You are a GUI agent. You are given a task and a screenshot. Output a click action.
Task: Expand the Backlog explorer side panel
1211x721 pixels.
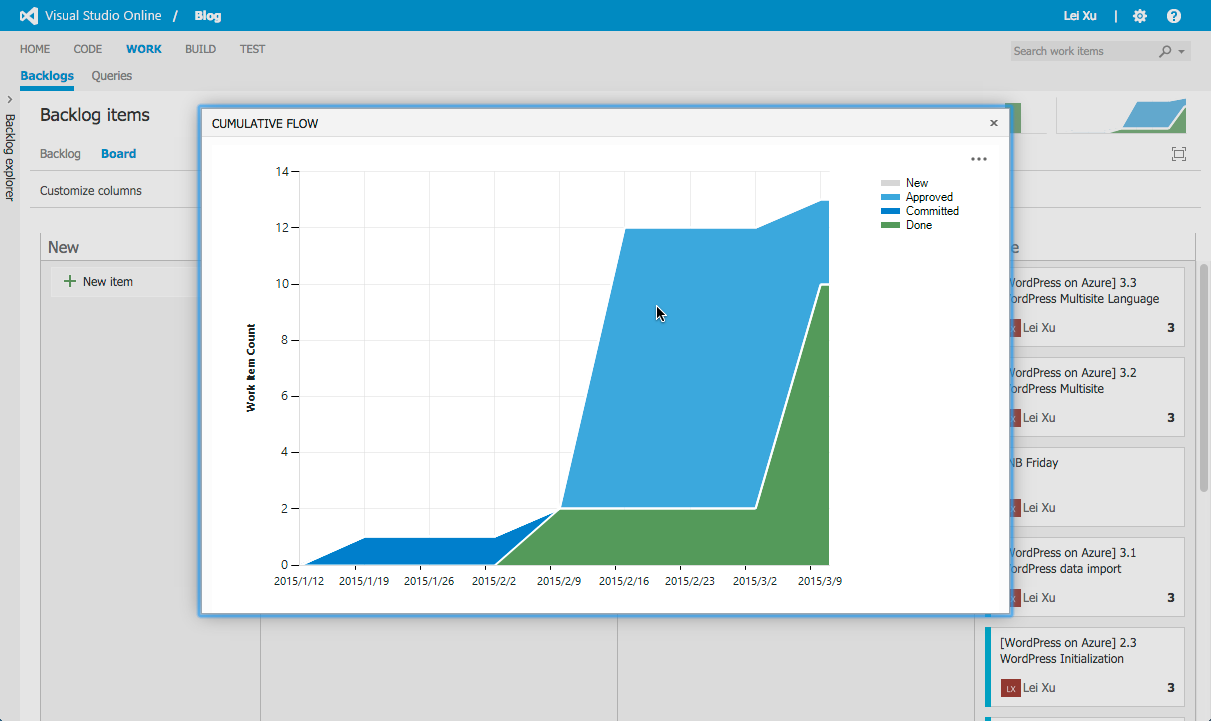(10, 100)
